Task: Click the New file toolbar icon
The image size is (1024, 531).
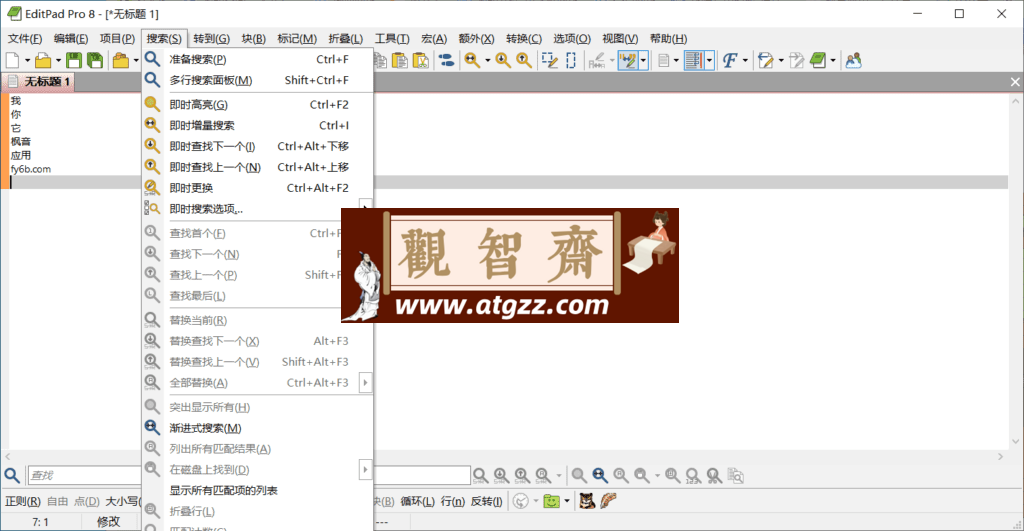Action: pos(12,61)
